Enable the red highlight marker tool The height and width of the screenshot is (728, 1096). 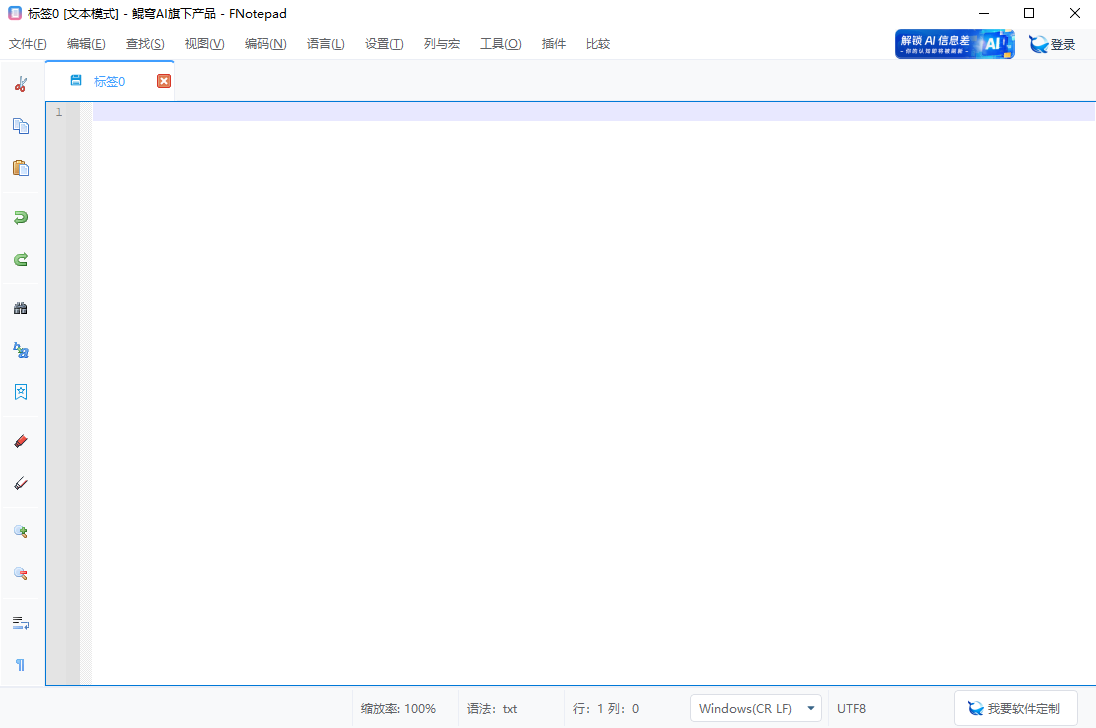point(21,440)
